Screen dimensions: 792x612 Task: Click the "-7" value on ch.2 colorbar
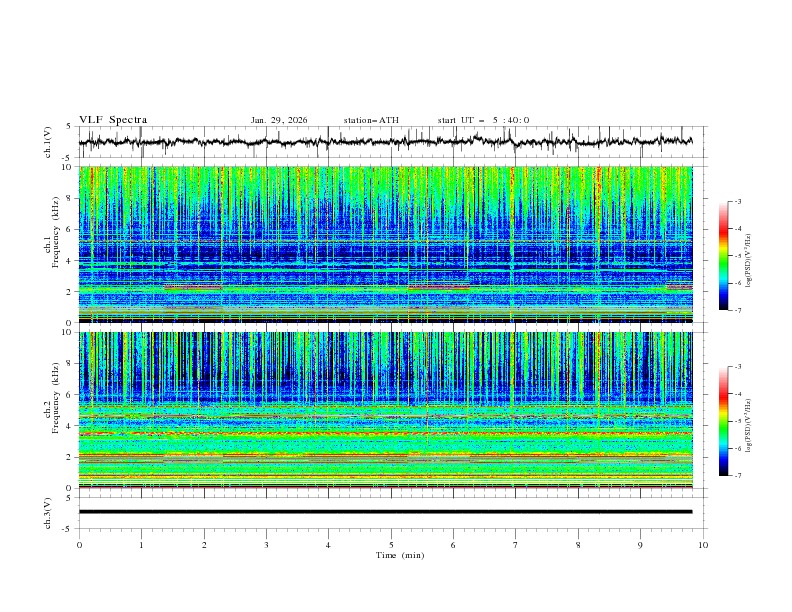pos(738,475)
